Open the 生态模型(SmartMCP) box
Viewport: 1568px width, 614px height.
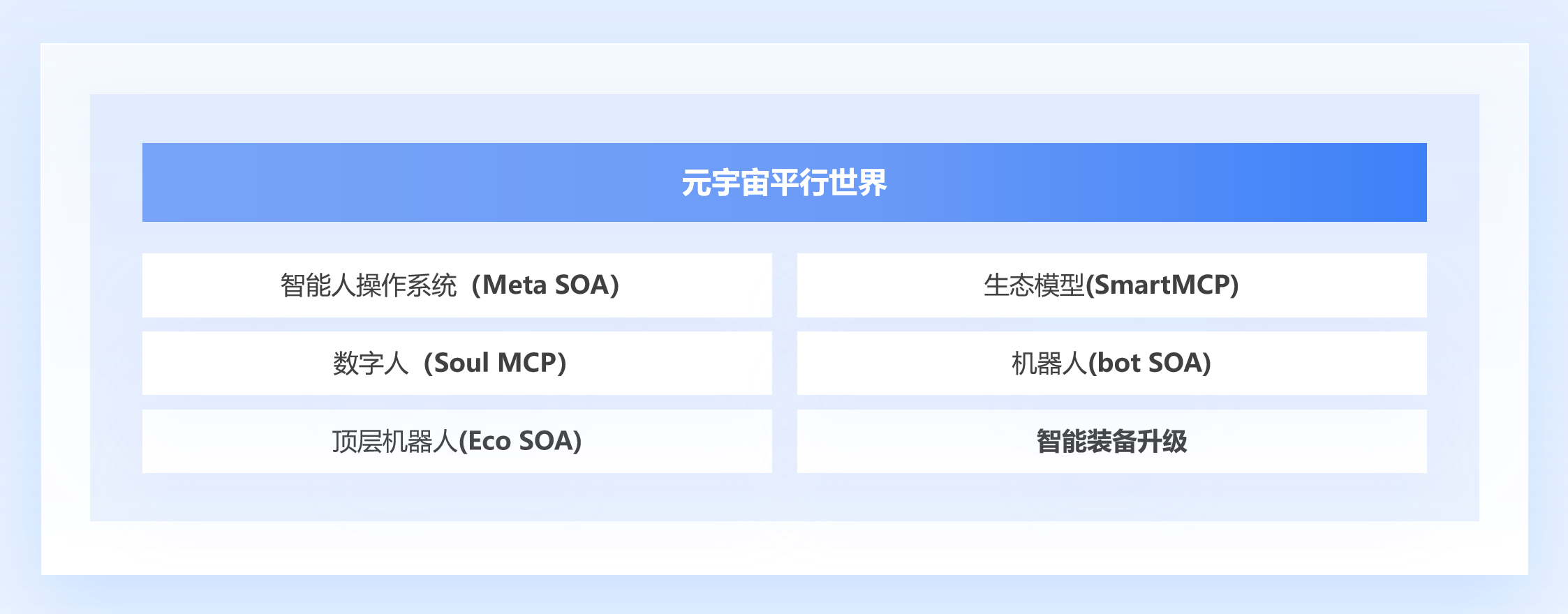(x=1111, y=285)
